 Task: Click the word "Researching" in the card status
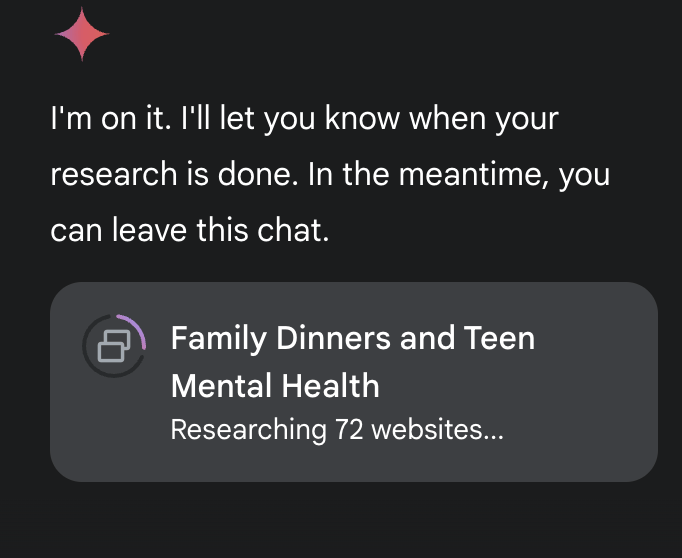pyautogui.click(x=249, y=431)
